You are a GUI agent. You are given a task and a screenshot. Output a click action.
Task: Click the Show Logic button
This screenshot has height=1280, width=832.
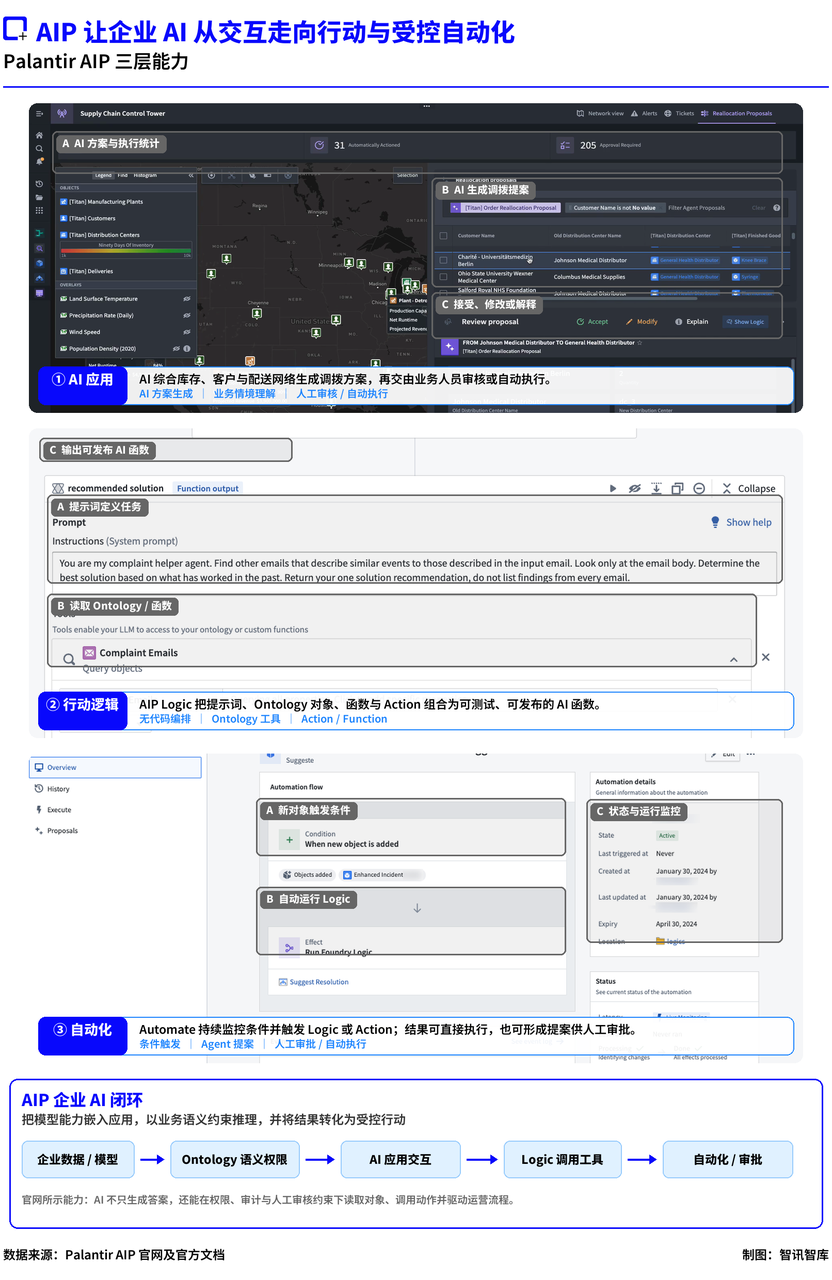click(x=745, y=322)
